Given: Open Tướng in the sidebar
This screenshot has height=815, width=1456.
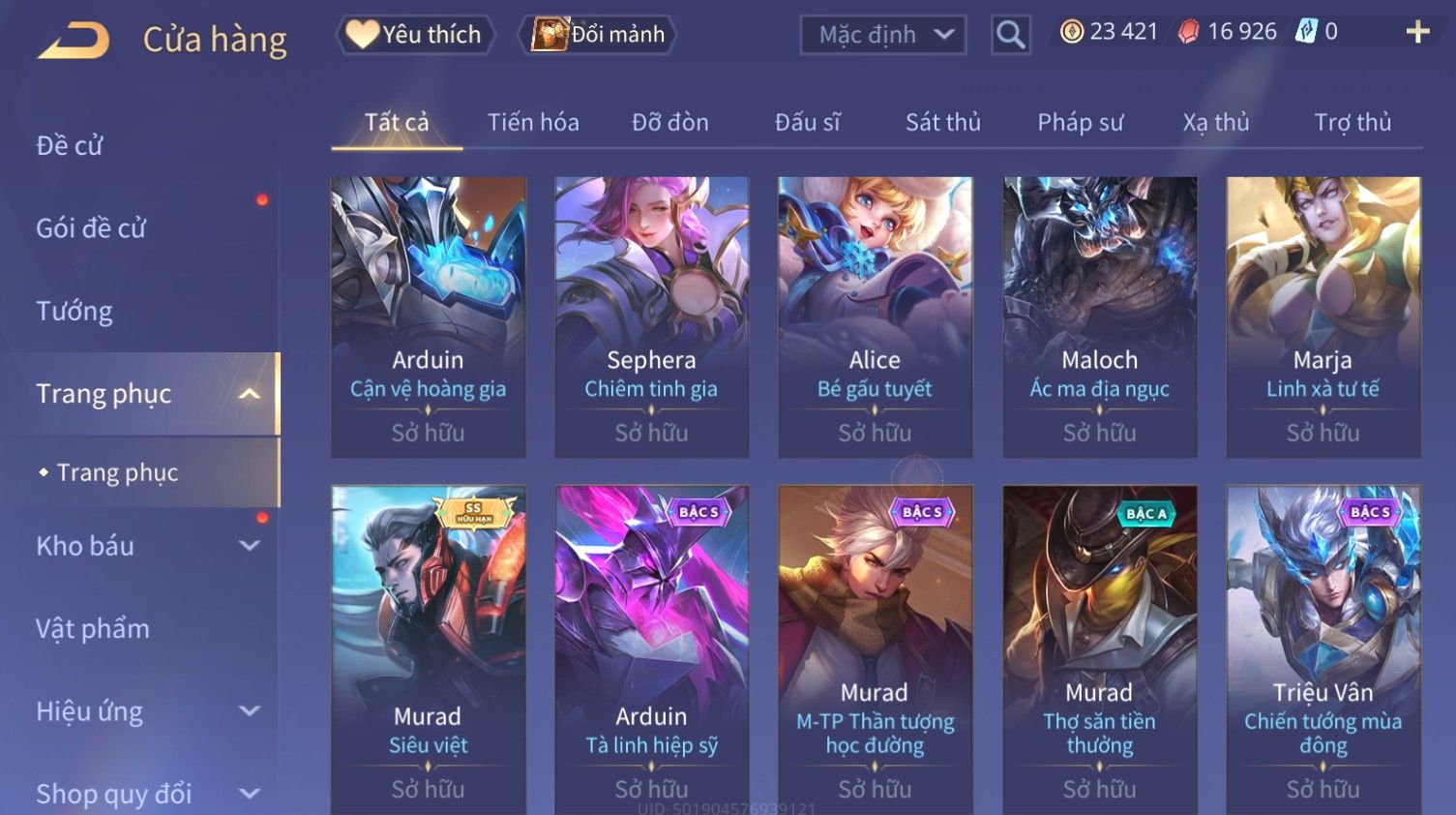Looking at the screenshot, I should coord(74,311).
